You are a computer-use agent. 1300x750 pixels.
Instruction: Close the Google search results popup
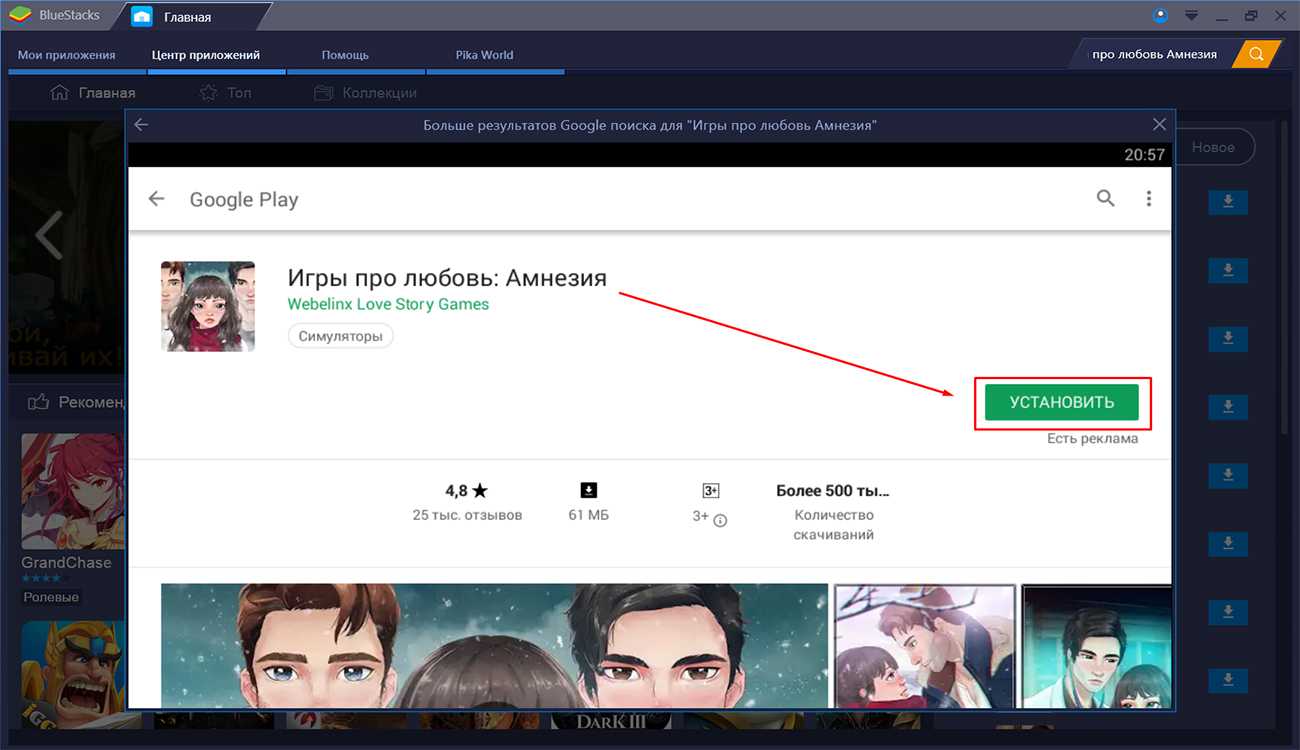(x=1159, y=125)
